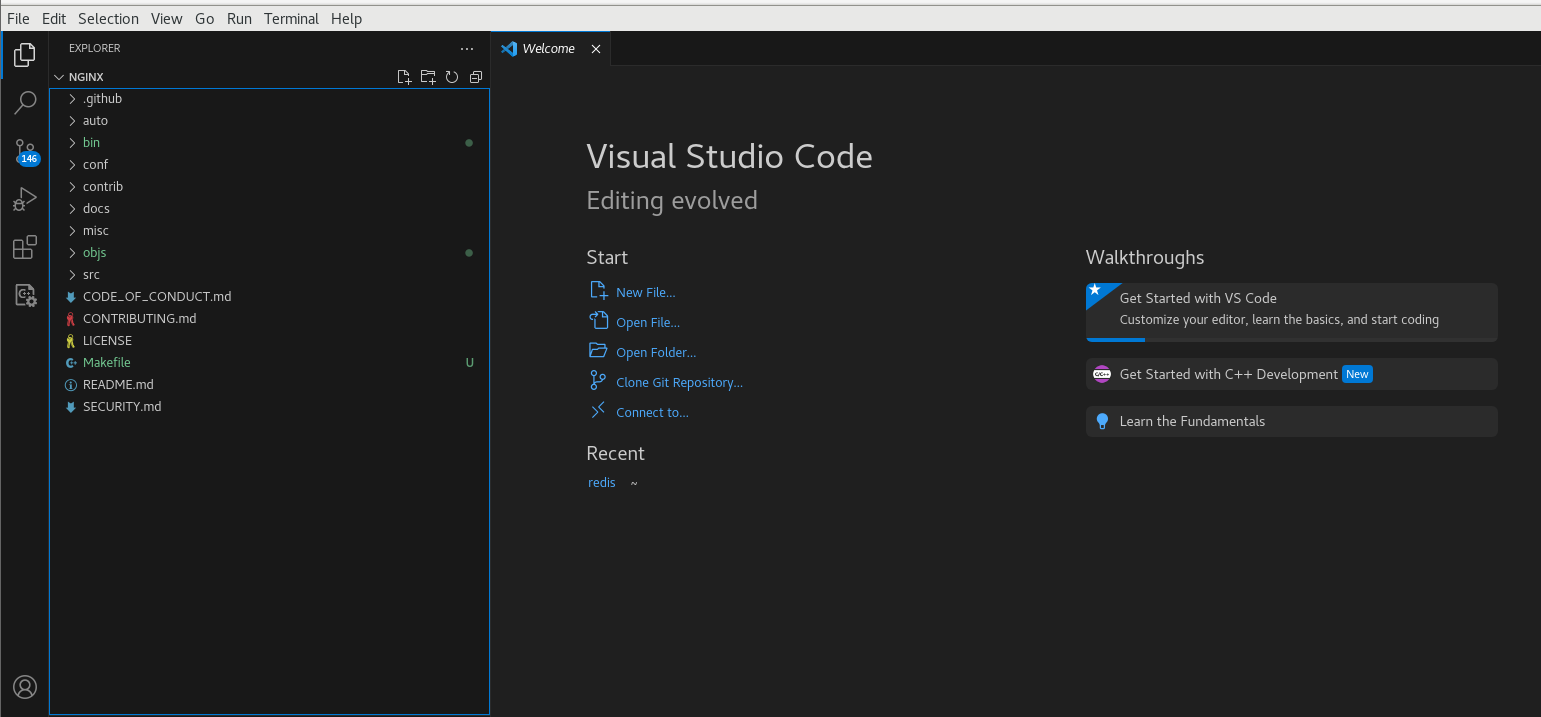Click the Makefile file icon
Viewport: 1541px width, 717px height.
pyautogui.click(x=71, y=363)
